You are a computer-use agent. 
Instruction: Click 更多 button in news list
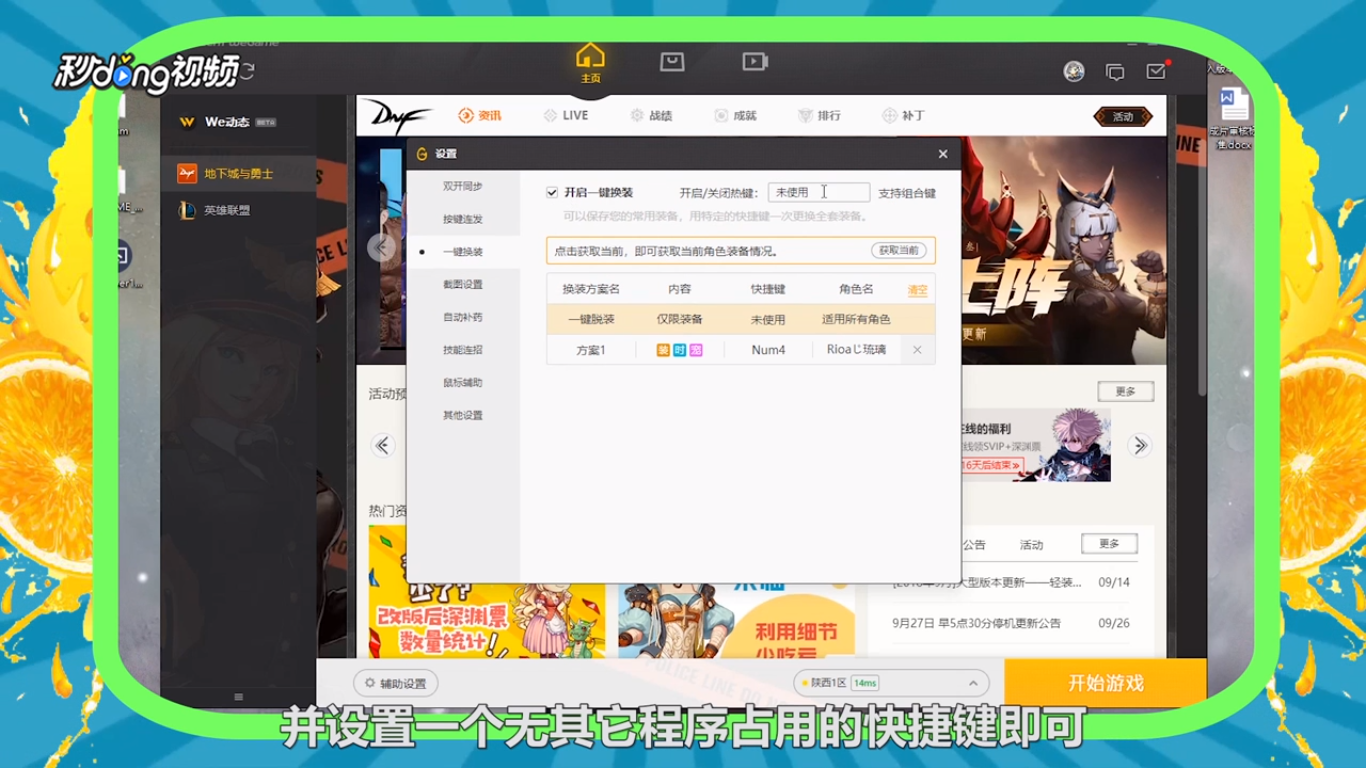pos(1109,544)
